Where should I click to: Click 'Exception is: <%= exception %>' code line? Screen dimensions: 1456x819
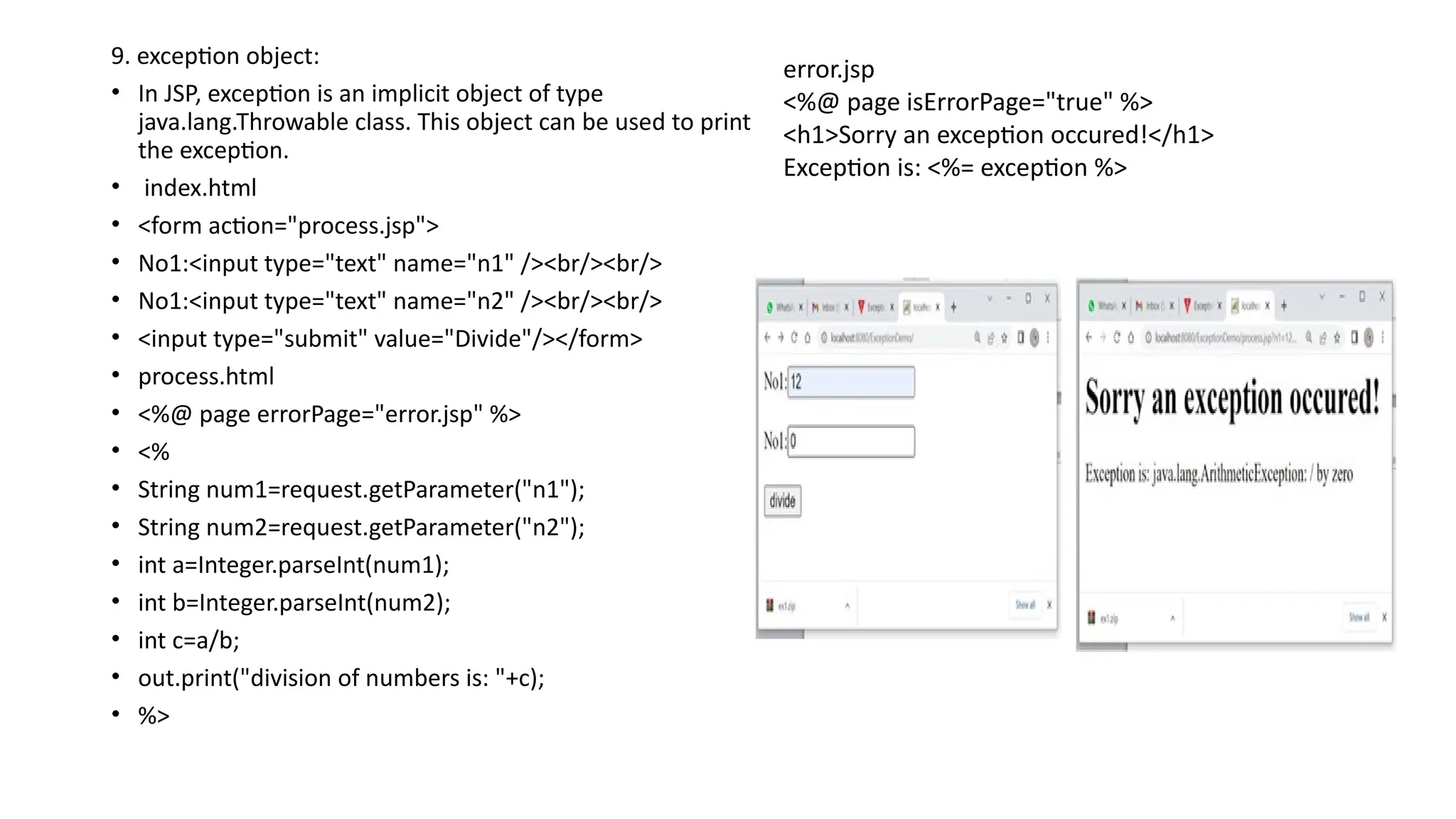click(955, 168)
